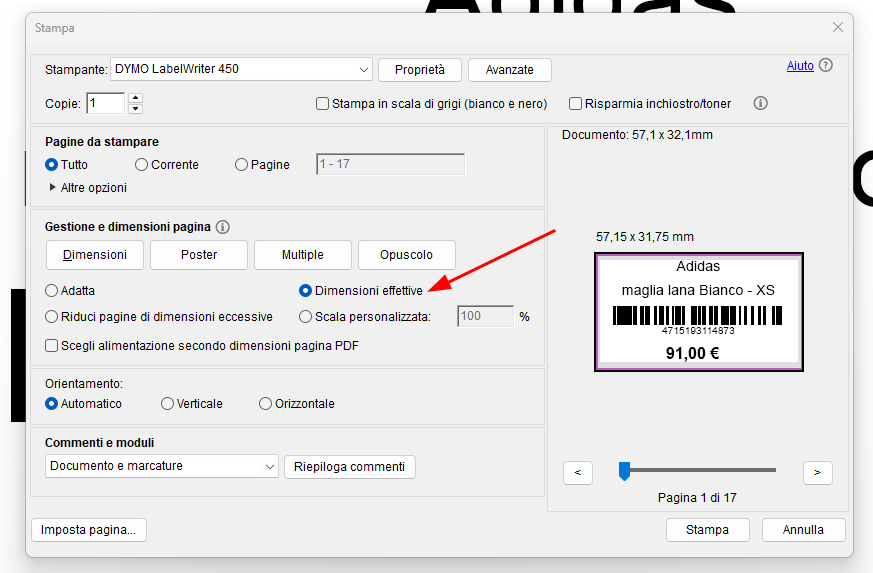
Task: Open Commenti e moduli dropdown list
Action: point(269,466)
